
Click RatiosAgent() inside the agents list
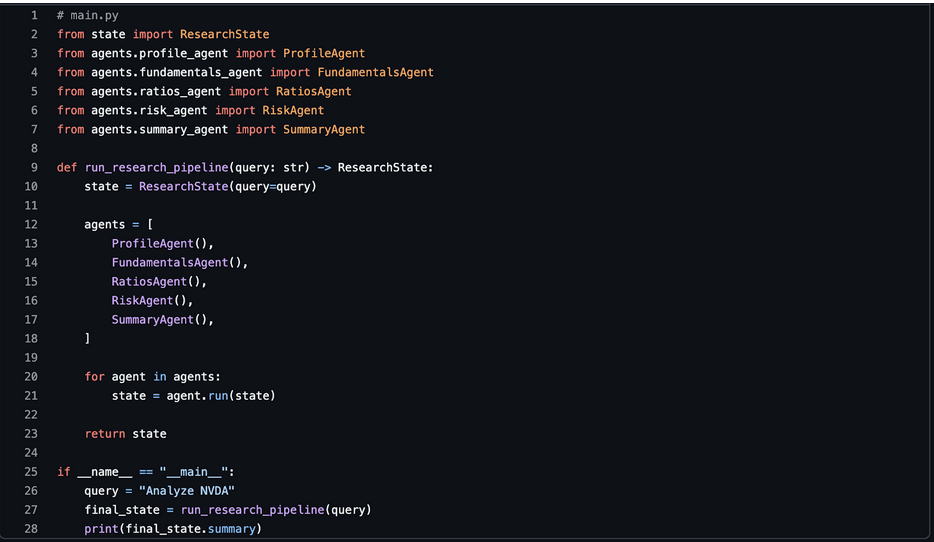159,282
